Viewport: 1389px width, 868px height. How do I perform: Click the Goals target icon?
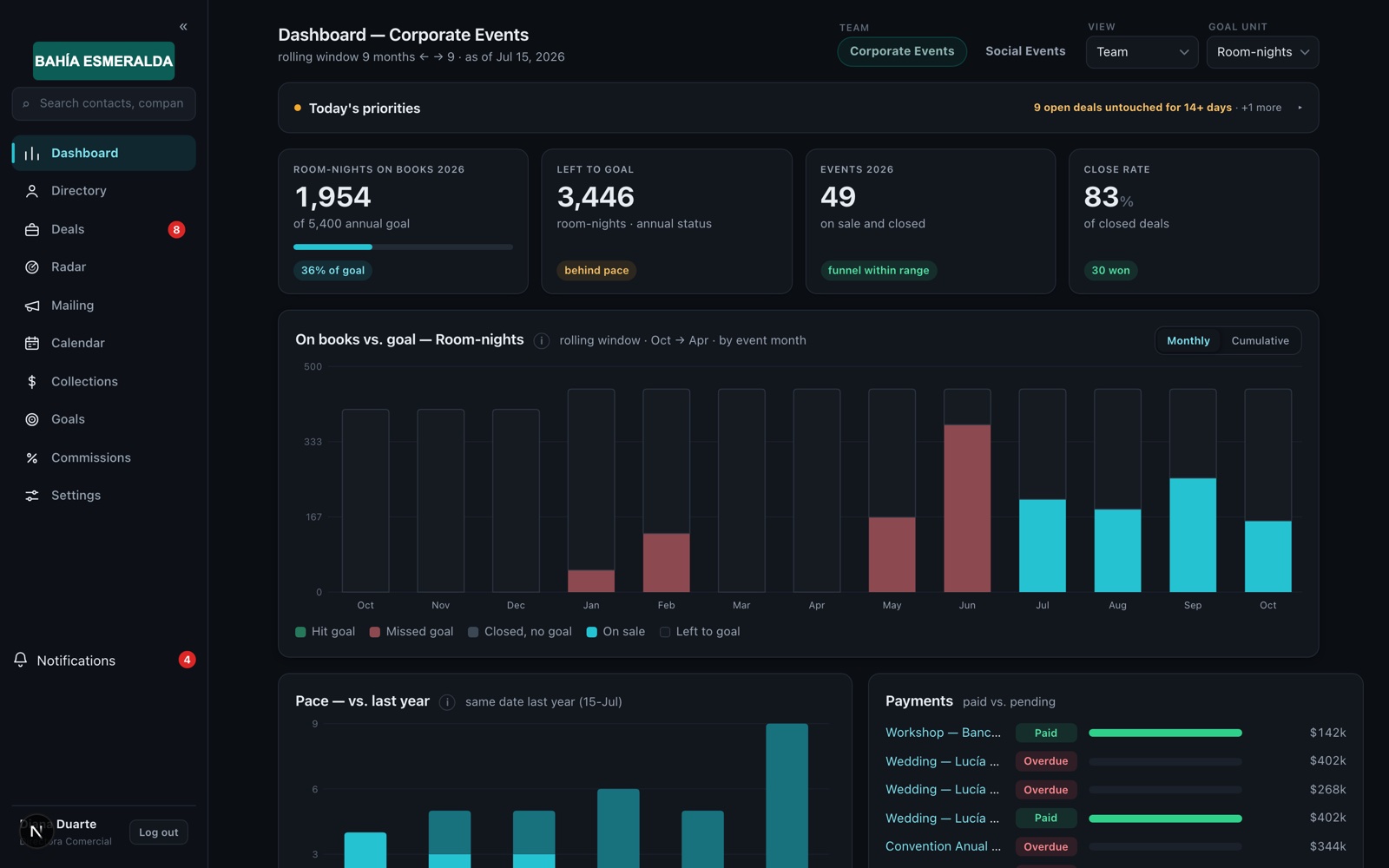coord(32,419)
